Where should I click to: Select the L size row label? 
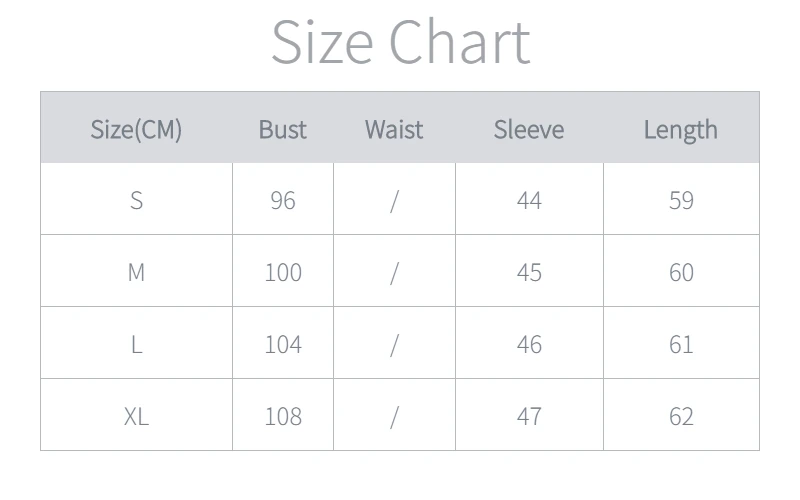[x=136, y=344]
